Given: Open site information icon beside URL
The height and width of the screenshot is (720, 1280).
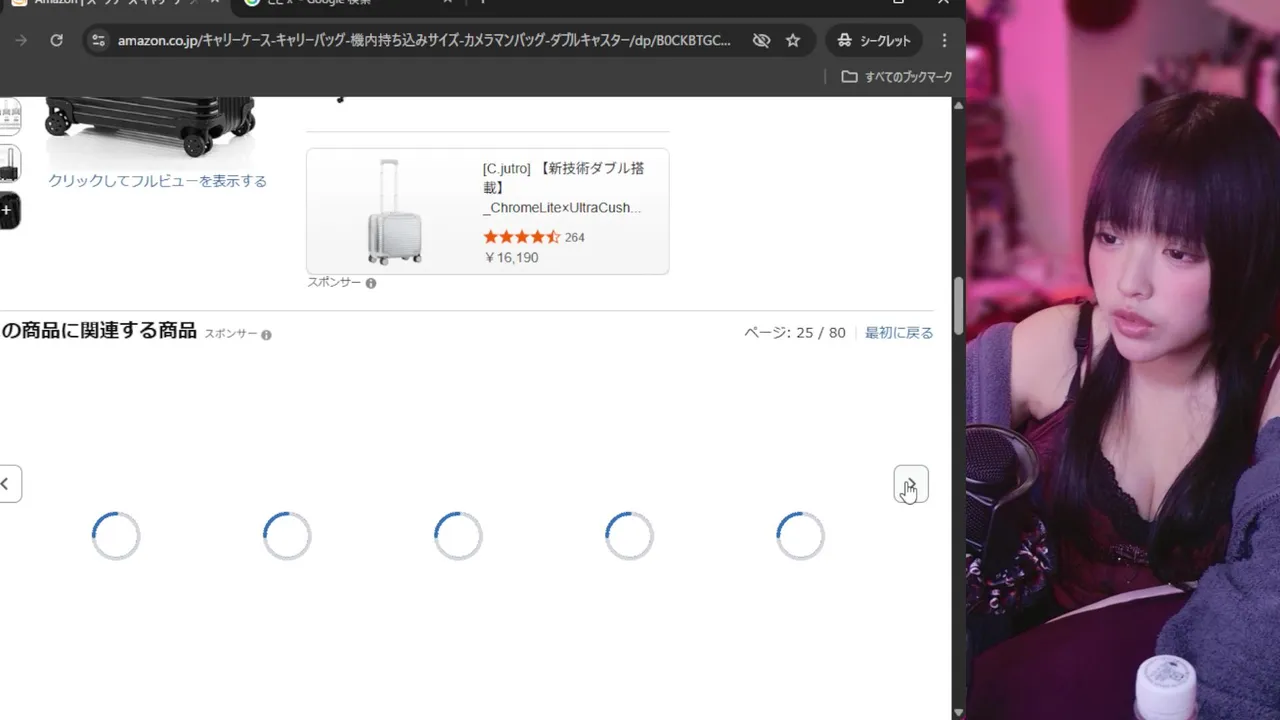Looking at the screenshot, I should (97, 40).
